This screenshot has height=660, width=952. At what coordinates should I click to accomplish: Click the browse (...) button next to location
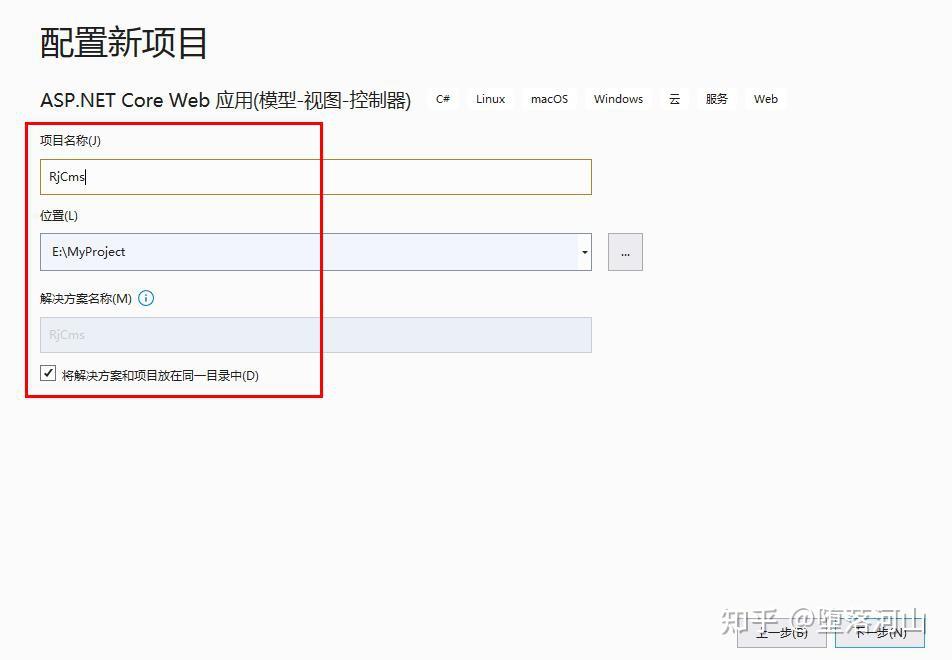625,251
